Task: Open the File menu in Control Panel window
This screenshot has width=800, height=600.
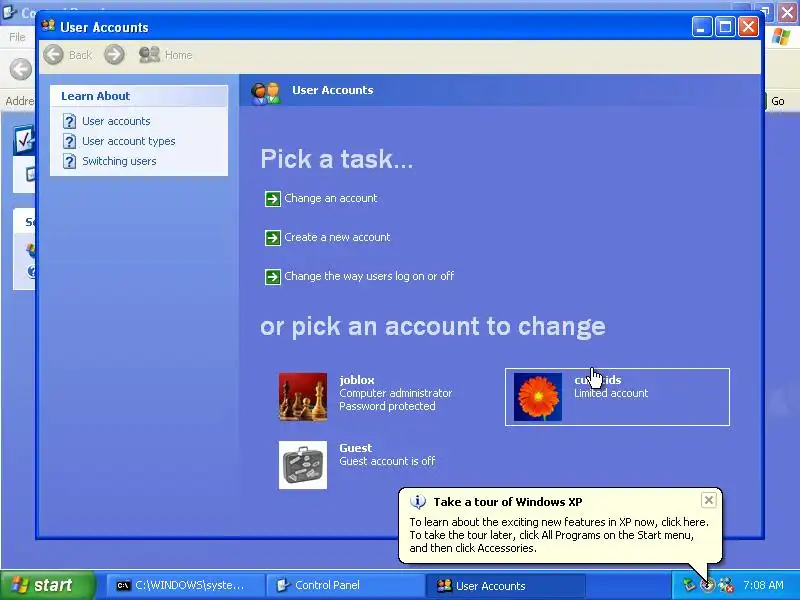Action: [17, 37]
